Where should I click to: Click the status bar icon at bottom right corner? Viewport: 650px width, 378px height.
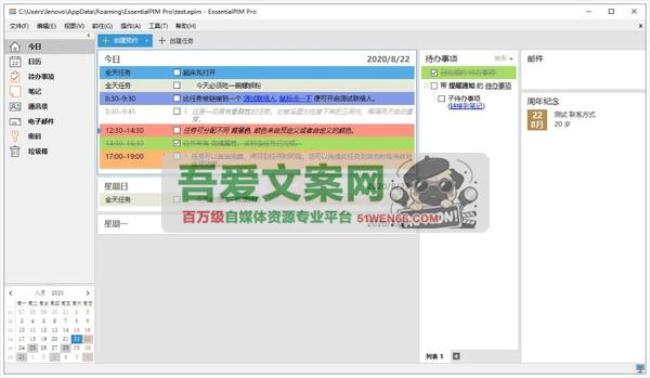click(641, 368)
